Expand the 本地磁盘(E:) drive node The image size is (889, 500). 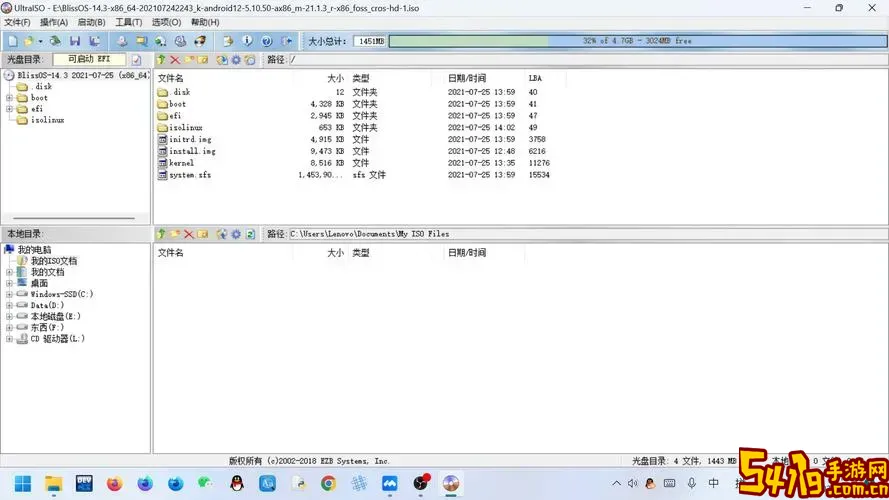click(9, 316)
